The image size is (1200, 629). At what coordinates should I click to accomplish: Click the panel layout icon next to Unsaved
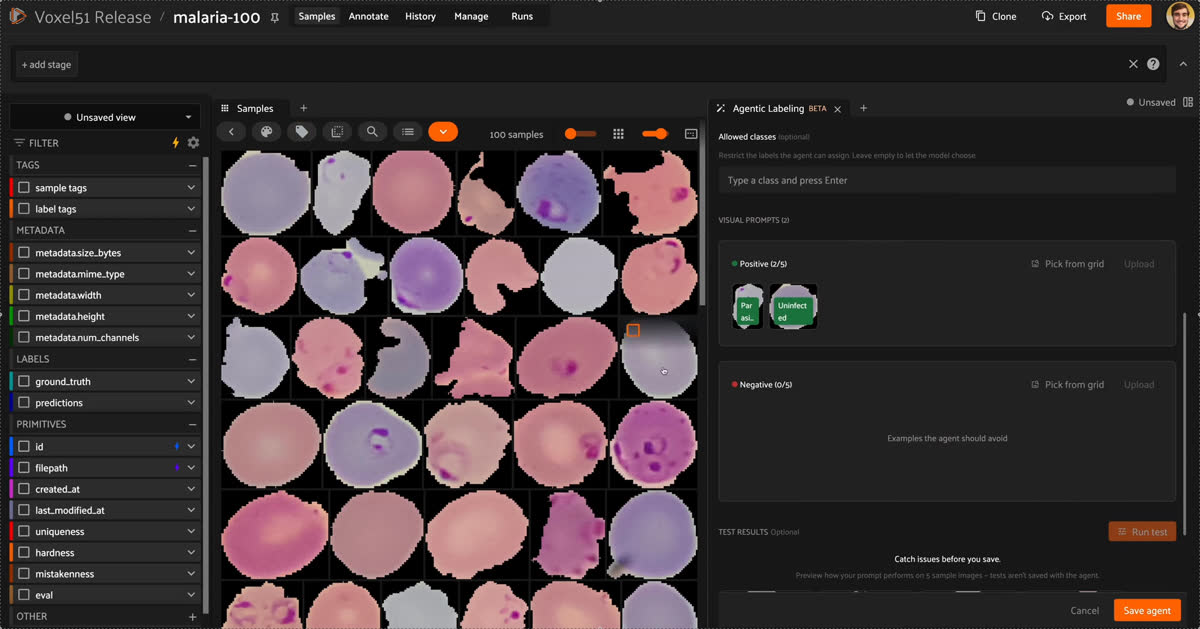point(1188,102)
